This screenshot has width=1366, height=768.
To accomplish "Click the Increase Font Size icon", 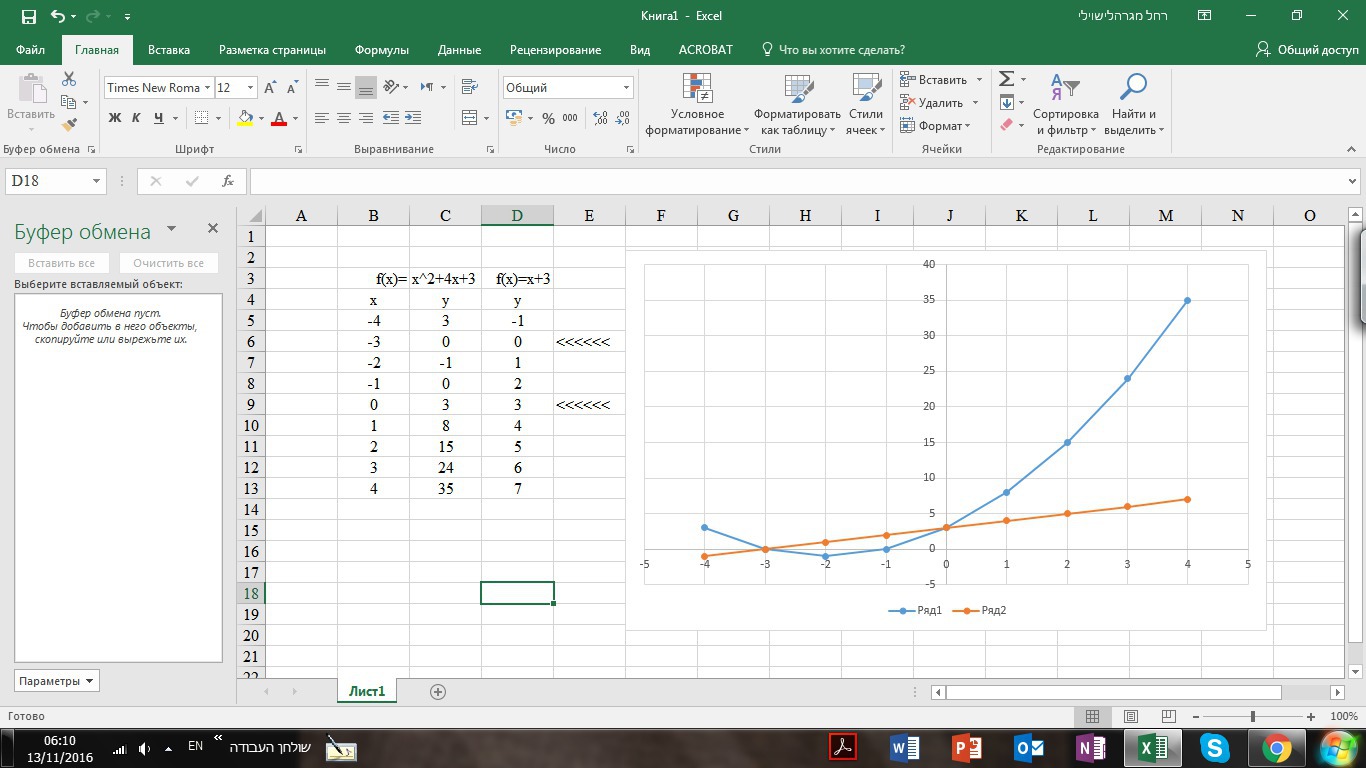I will click(269, 88).
